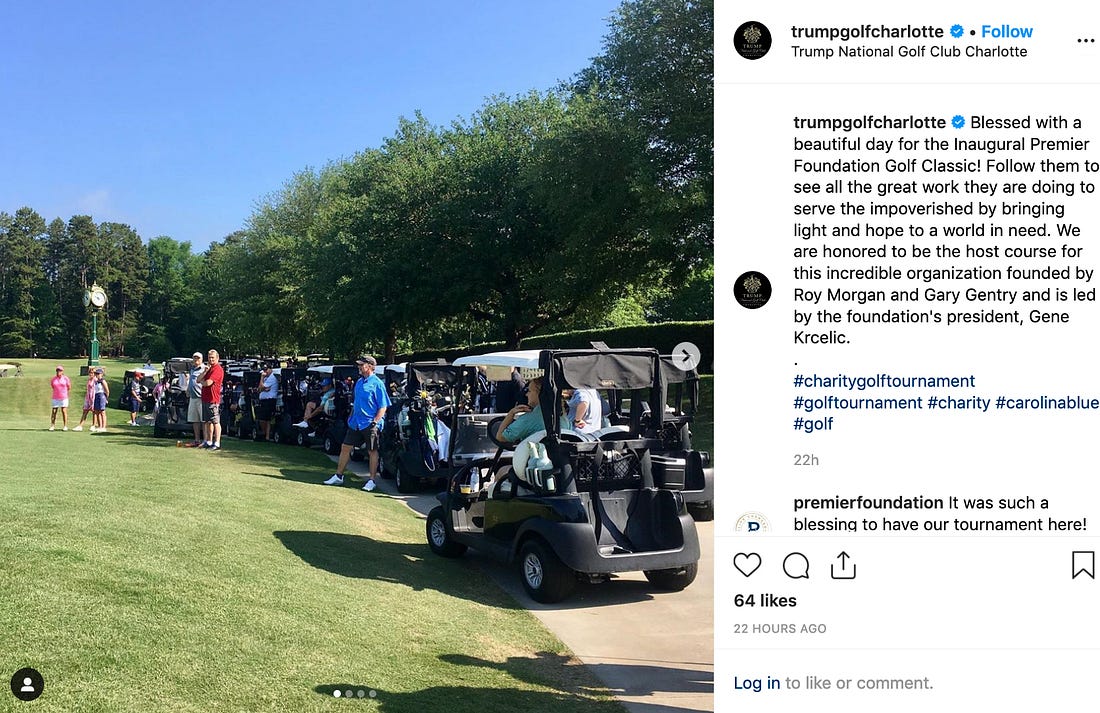Advance to the next photo with the arrow
This screenshot has height=713, width=1100.
pyautogui.click(x=685, y=356)
